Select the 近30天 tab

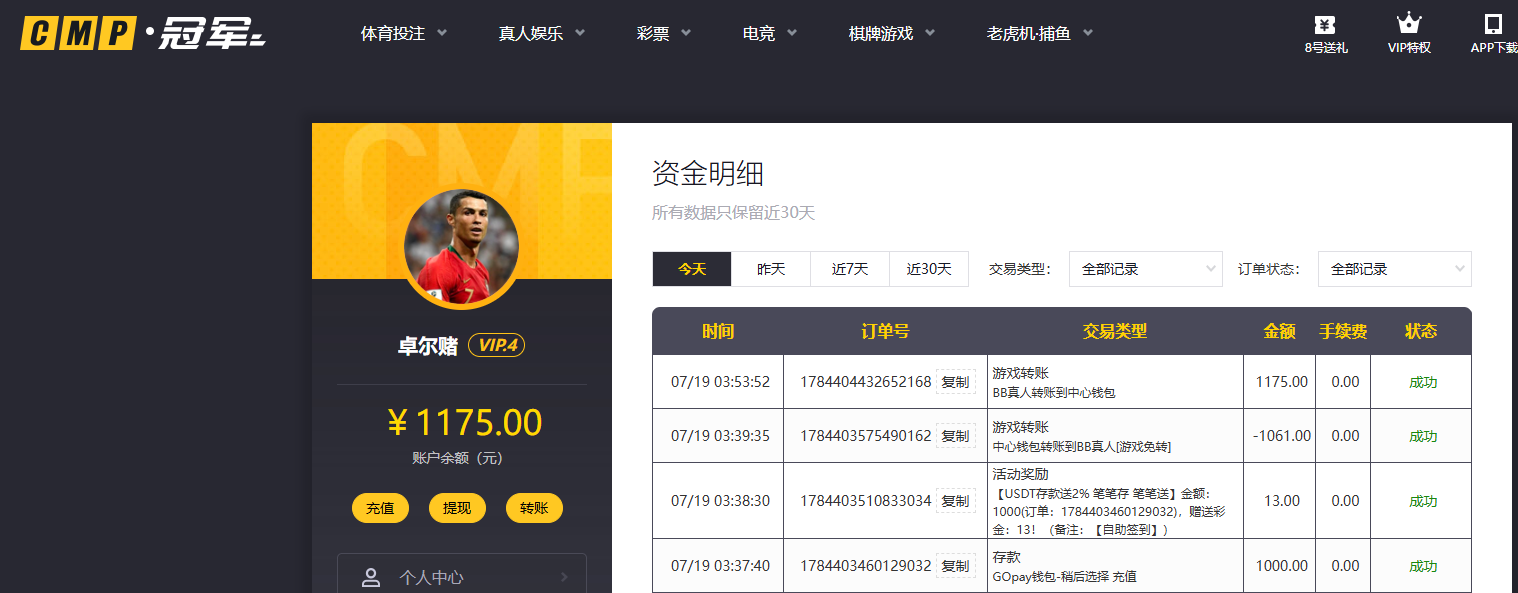[929, 269]
